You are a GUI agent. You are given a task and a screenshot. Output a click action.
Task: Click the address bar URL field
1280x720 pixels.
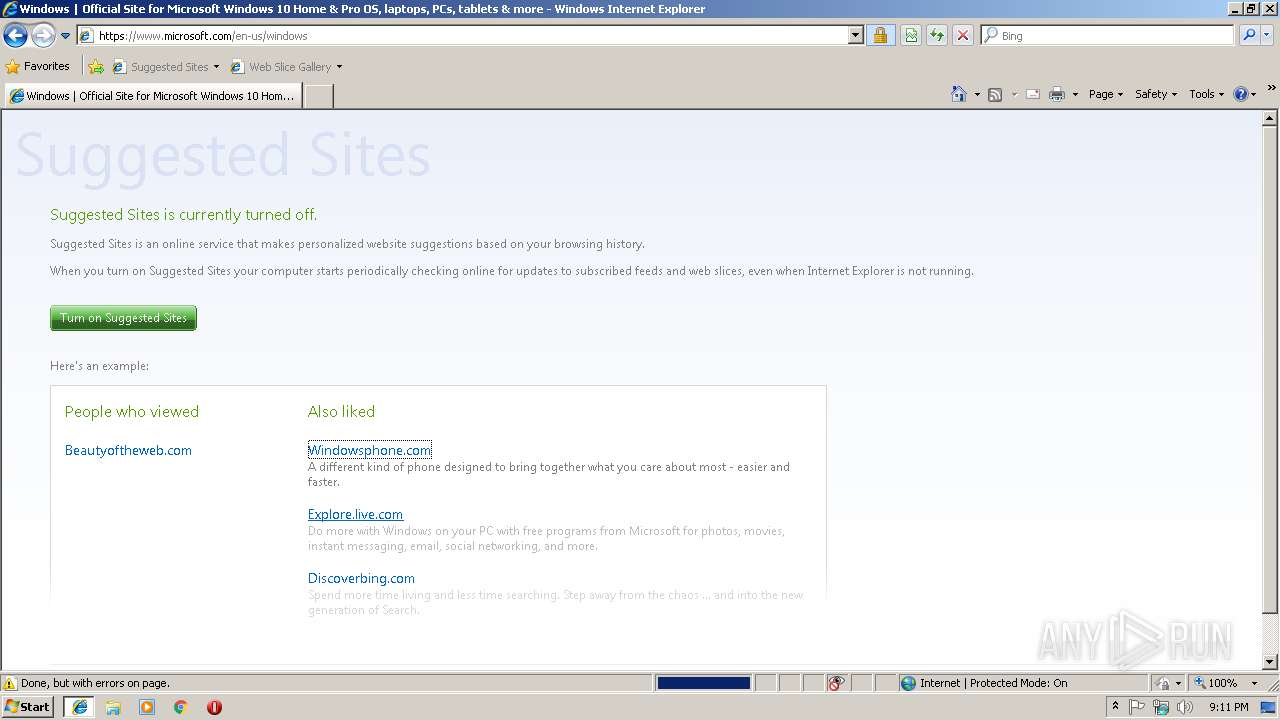pyautogui.click(x=463, y=35)
